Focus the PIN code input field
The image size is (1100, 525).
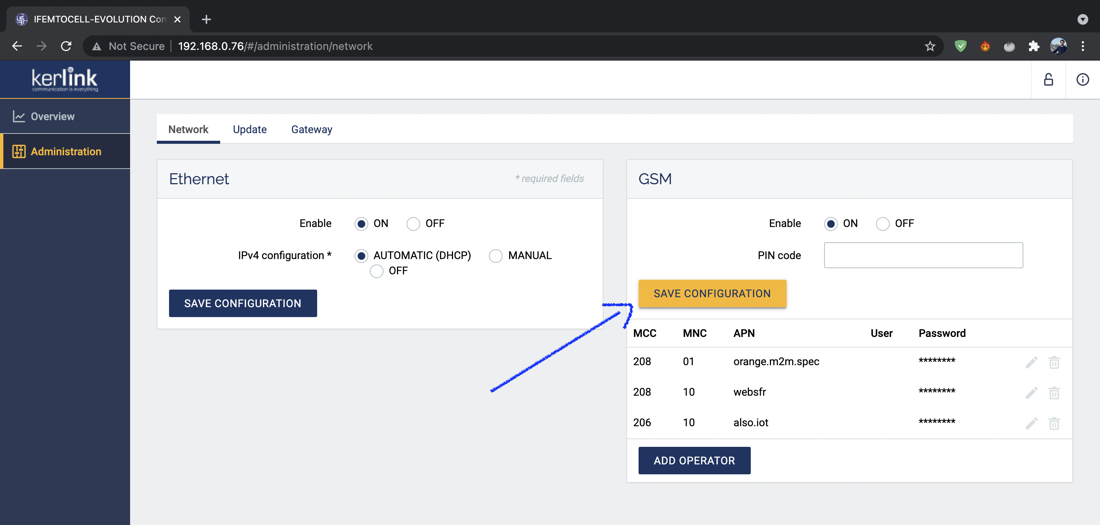click(x=923, y=256)
